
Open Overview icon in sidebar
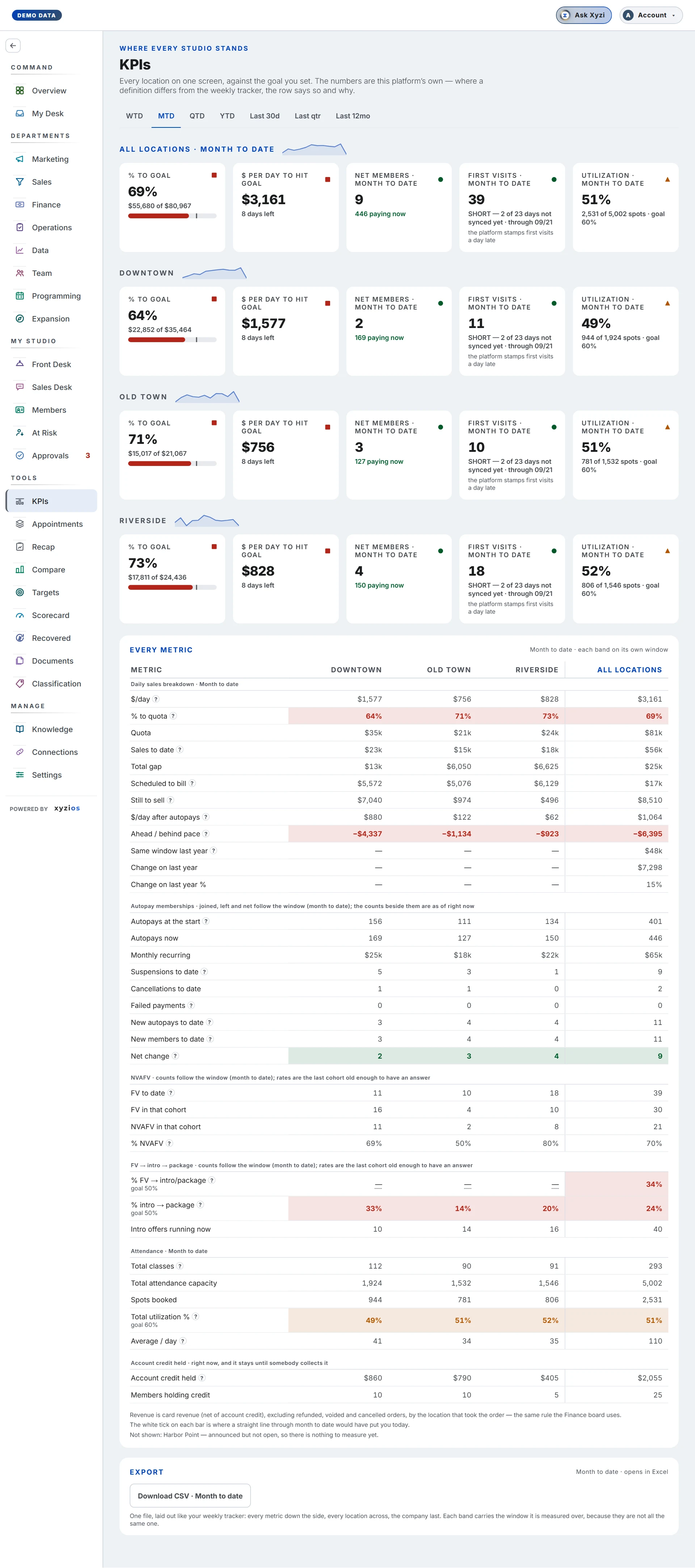click(x=20, y=91)
